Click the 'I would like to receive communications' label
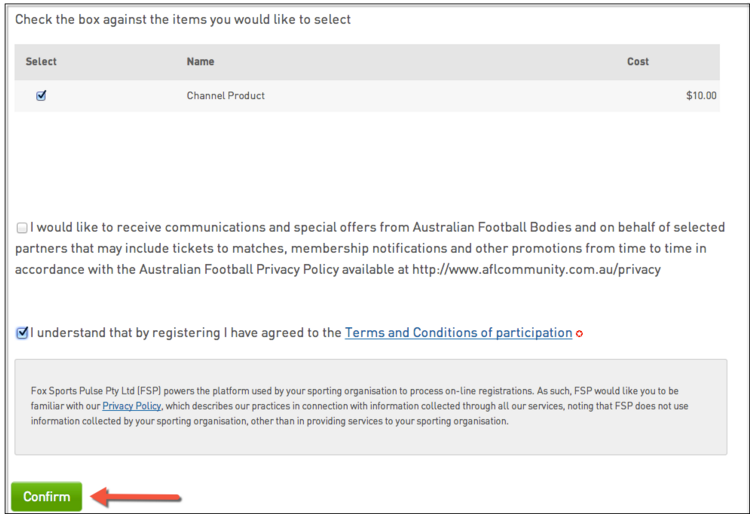Image resolution: width=755 pixels, height=517 pixels. tap(370, 248)
